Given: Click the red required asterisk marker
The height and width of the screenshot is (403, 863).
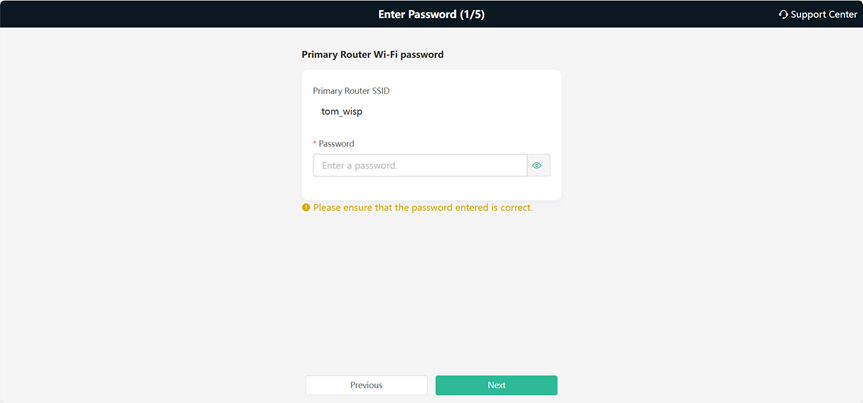Looking at the screenshot, I should point(315,143).
